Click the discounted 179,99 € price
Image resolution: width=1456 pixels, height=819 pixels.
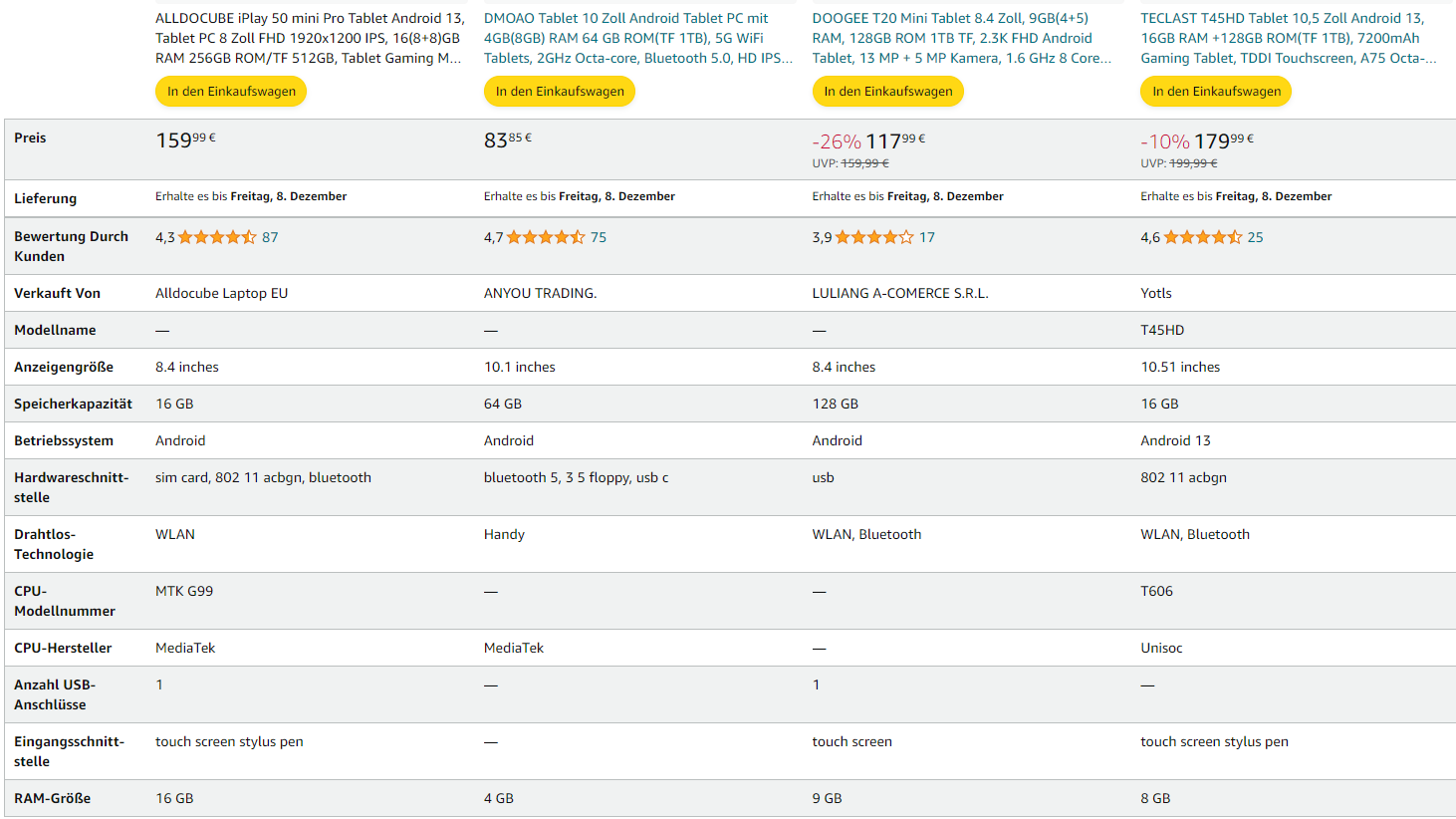pos(1223,141)
